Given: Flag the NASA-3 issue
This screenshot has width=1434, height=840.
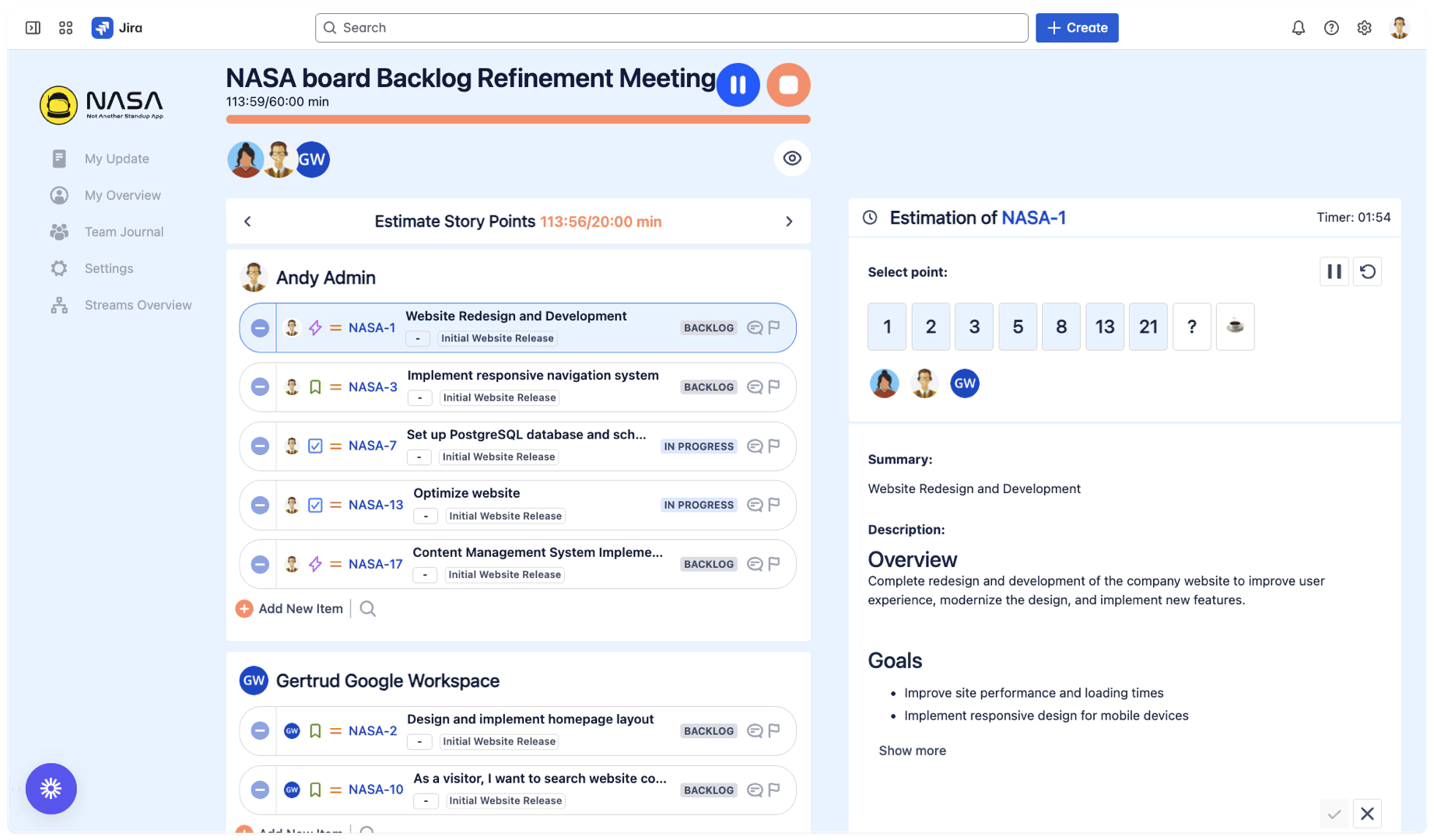Looking at the screenshot, I should click(774, 387).
